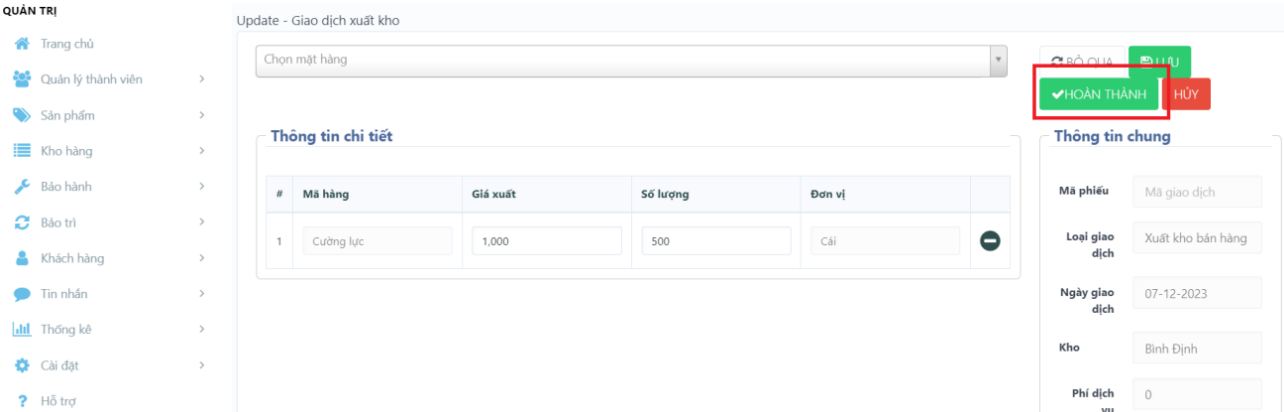Expand the Kho hàng submenu chevron
The image size is (1284, 412).
(x=202, y=151)
